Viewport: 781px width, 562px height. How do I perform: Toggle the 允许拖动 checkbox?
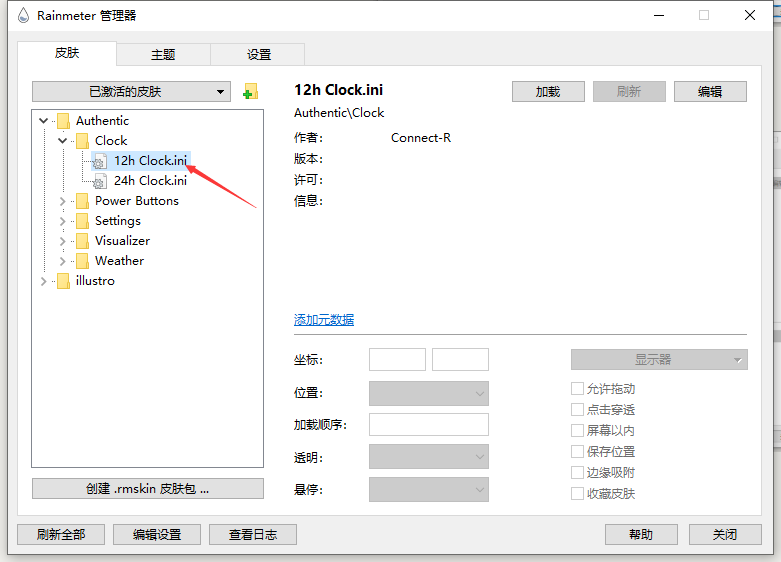pyautogui.click(x=577, y=389)
